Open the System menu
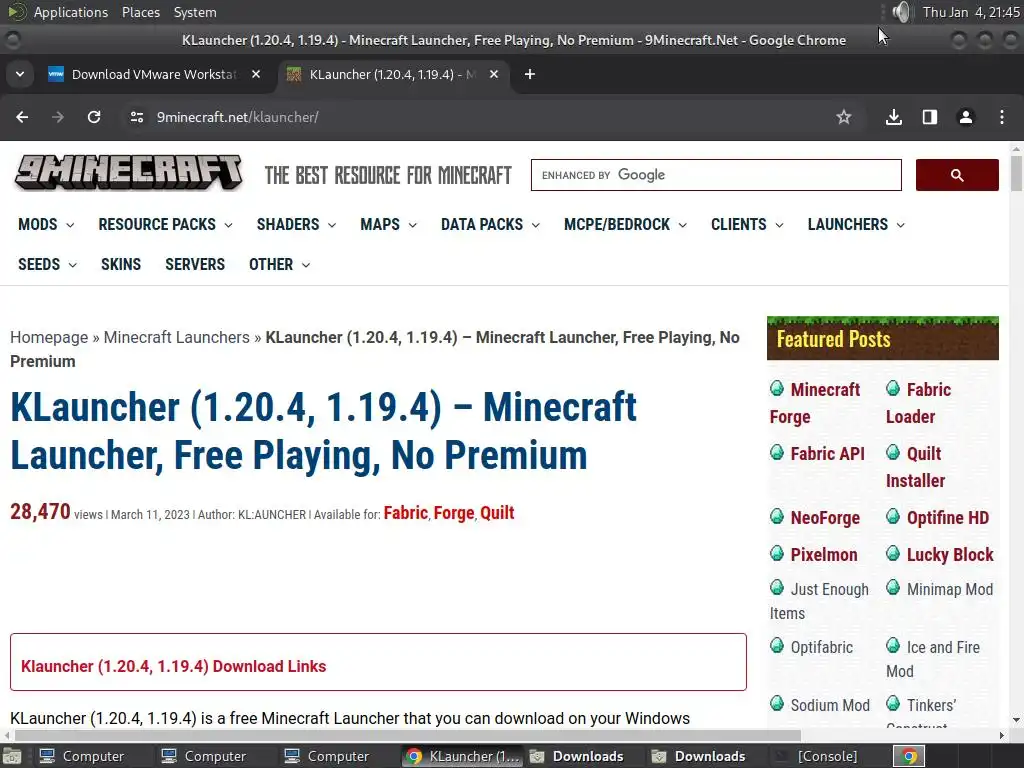The width and height of the screenshot is (1024, 768). tap(195, 12)
